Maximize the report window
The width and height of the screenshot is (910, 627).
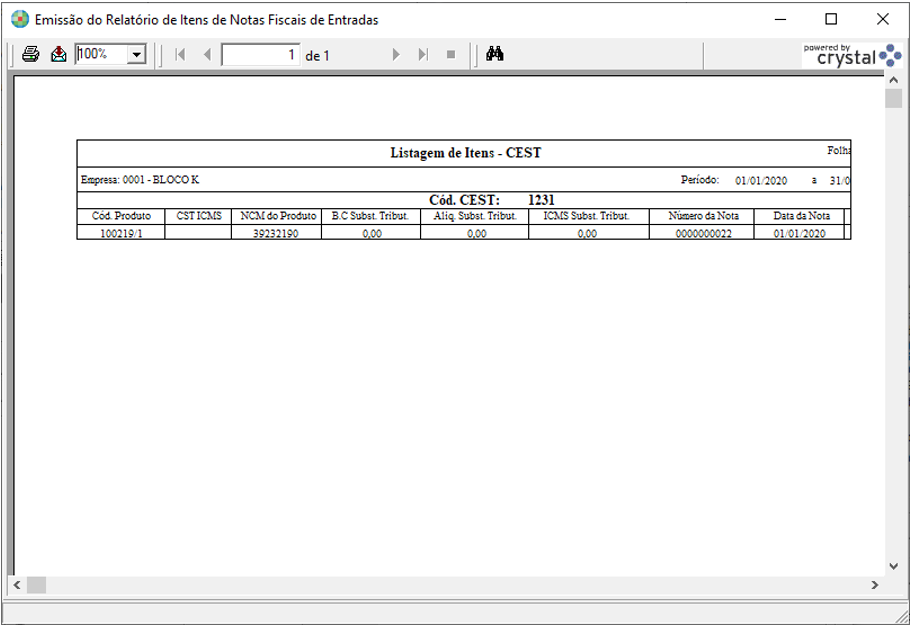(x=831, y=19)
